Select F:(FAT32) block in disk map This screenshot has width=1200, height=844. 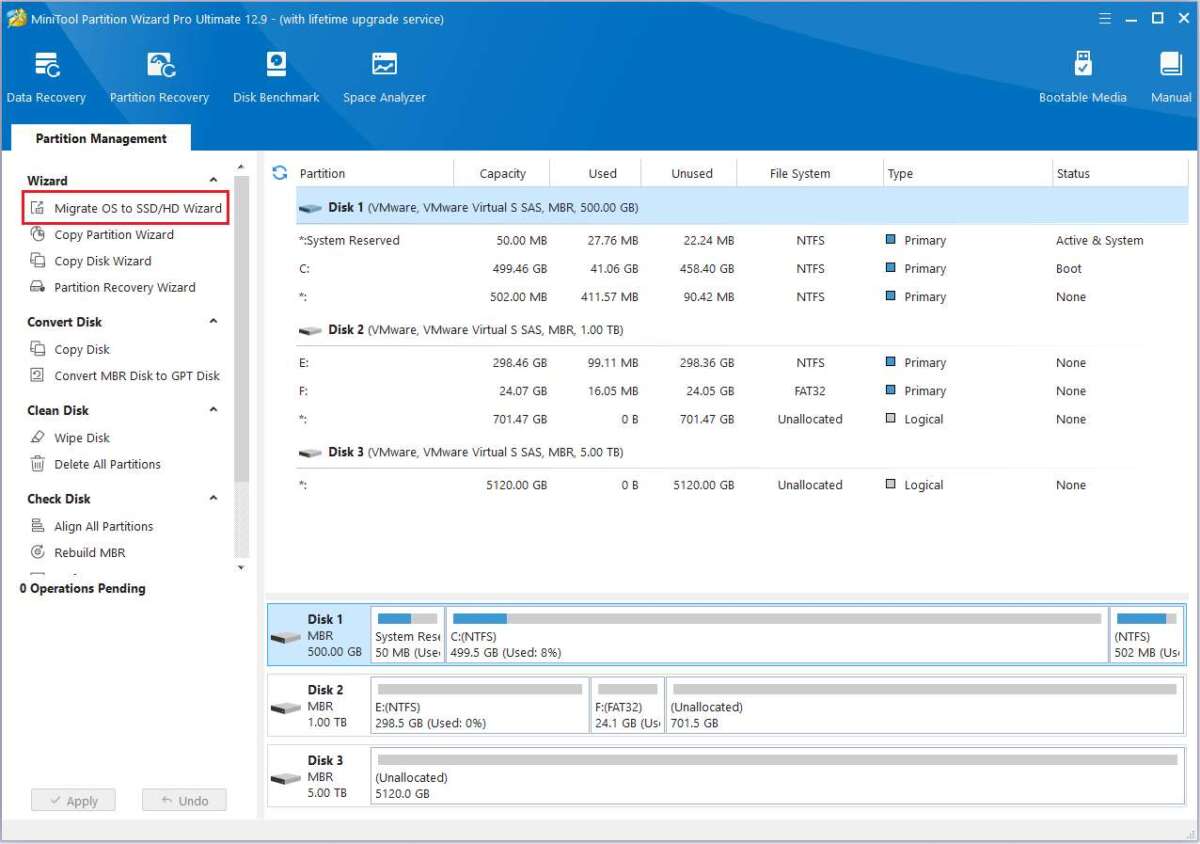[628, 705]
